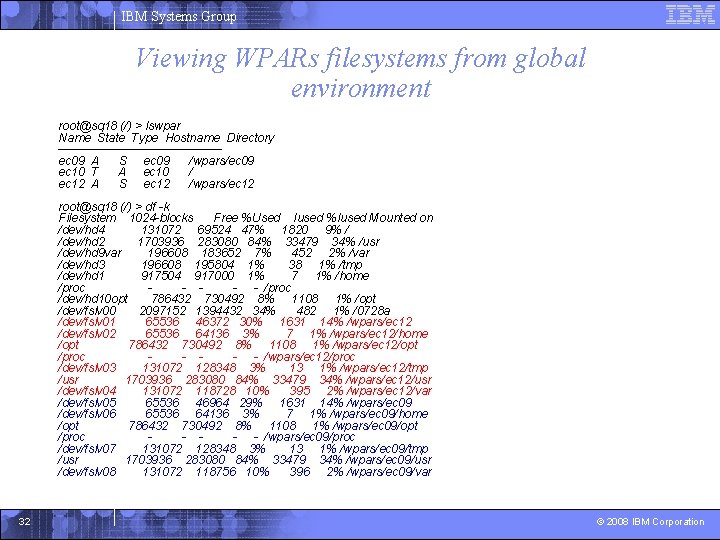Viewport: 720px width, 540px height.
Task: Click the /dev/hd10opt filesystem row
Action: [x=217, y=299]
